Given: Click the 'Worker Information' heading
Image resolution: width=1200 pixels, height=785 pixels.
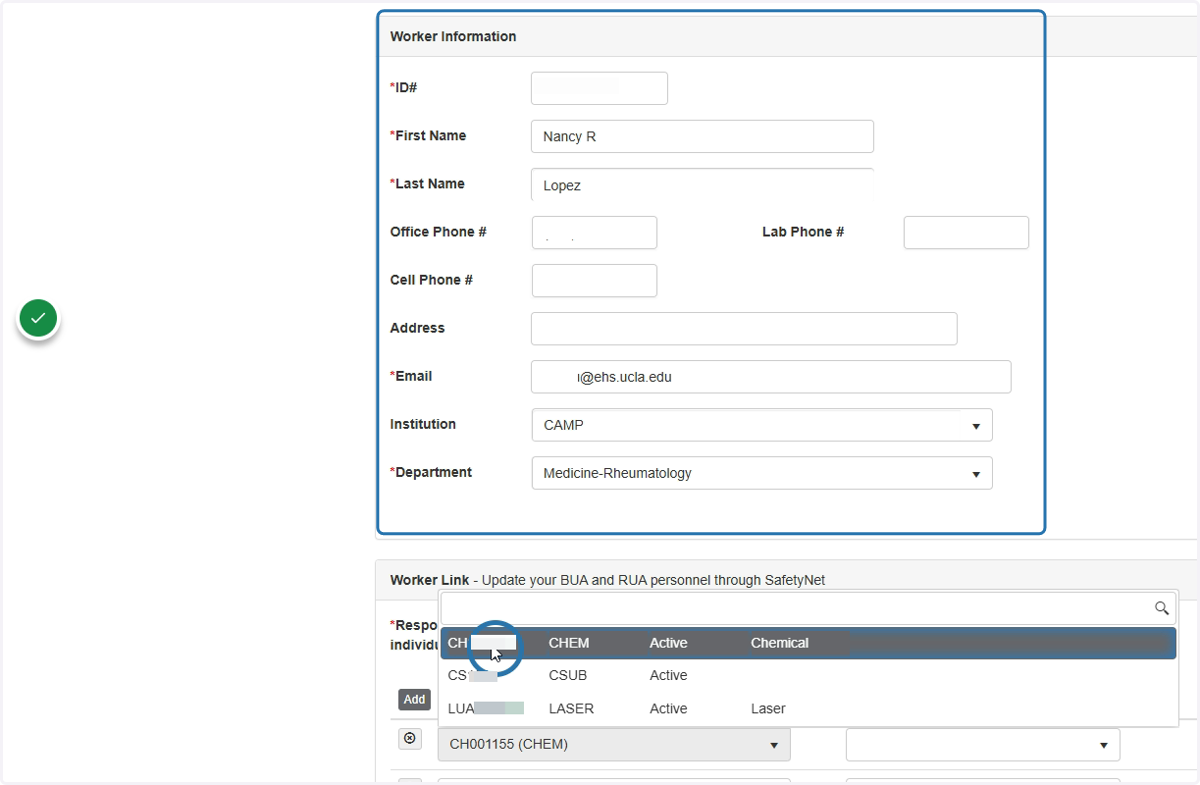Looking at the screenshot, I should 453,36.
